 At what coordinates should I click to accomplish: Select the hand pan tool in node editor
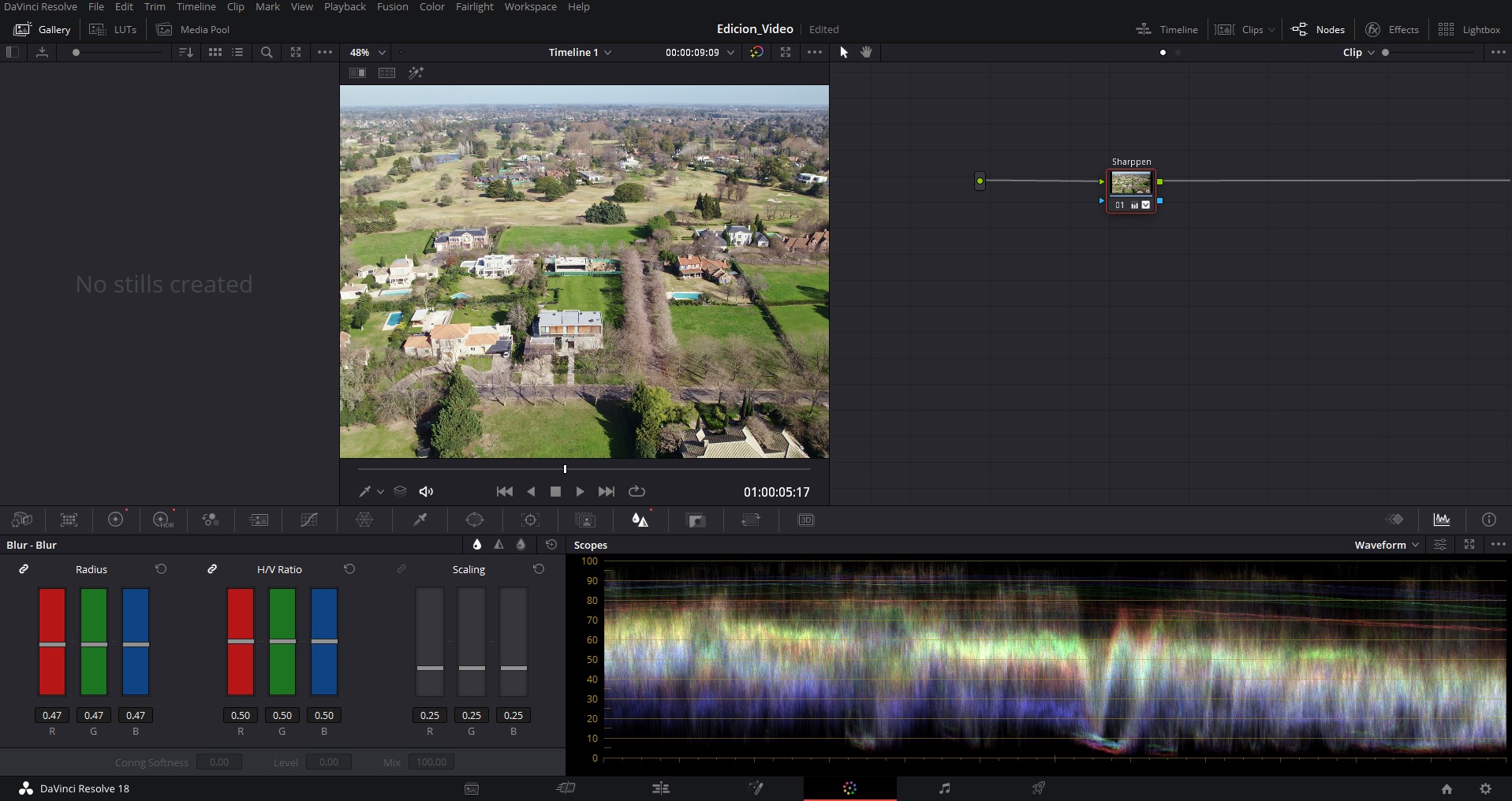[866, 52]
